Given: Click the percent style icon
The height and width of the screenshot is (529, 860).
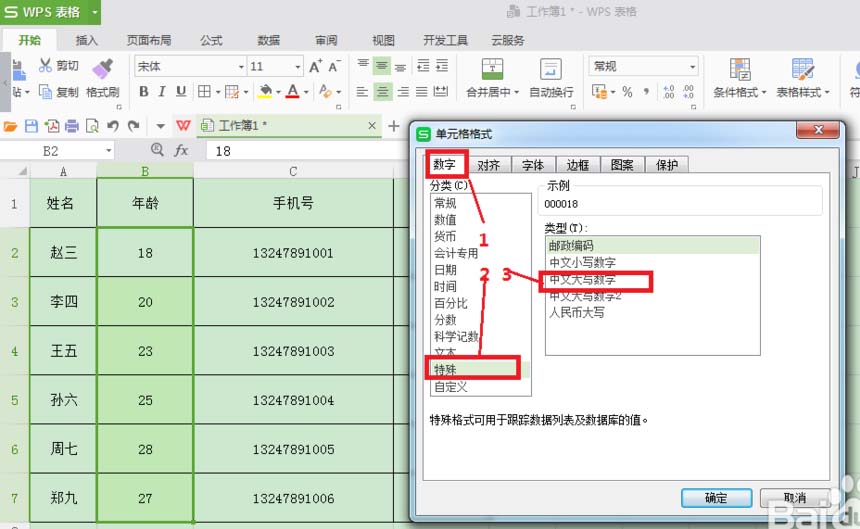Looking at the screenshot, I should pyautogui.click(x=627, y=92).
